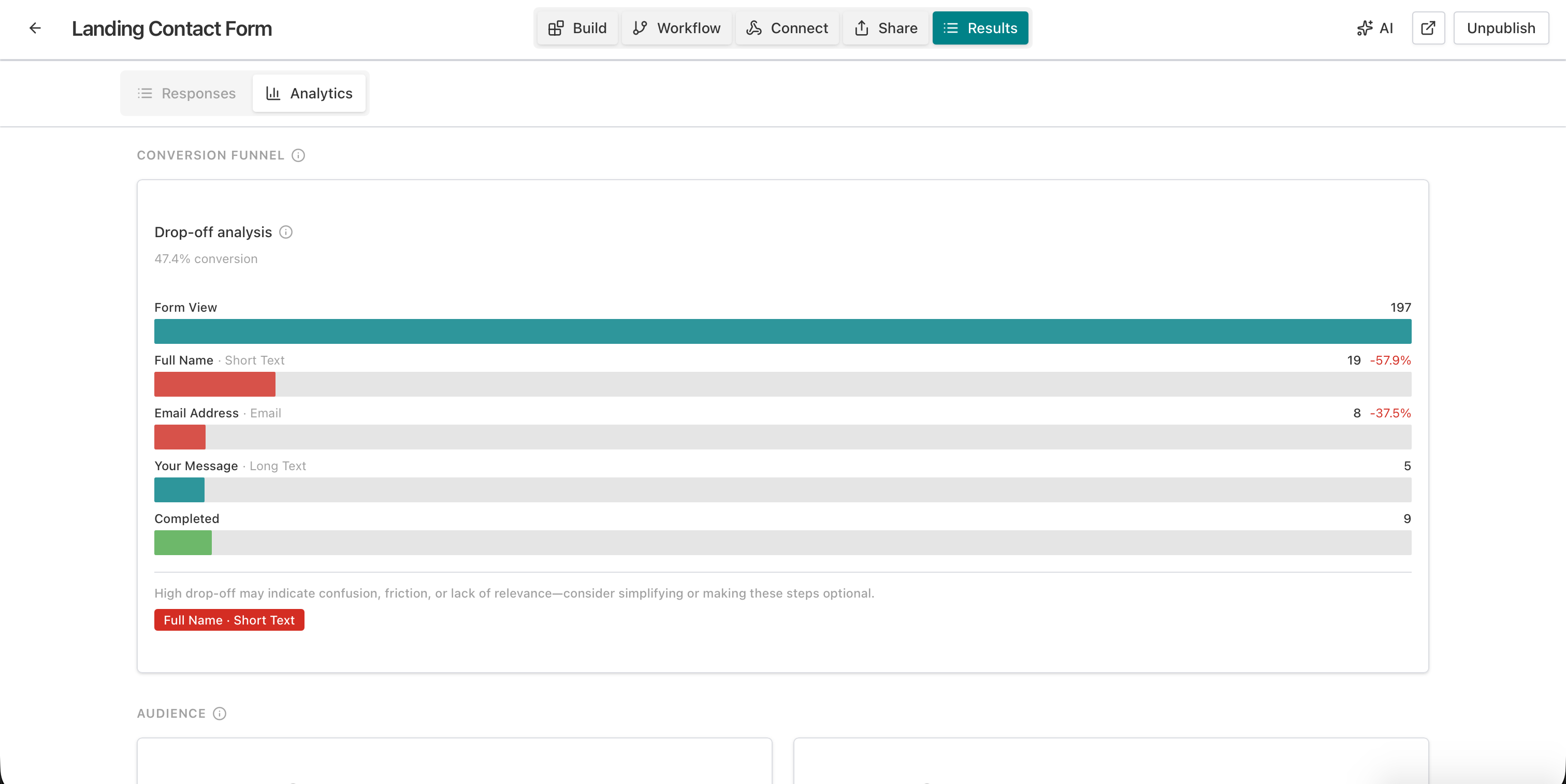Image resolution: width=1566 pixels, height=784 pixels.
Task: Open the Workflow editor icon
Action: (640, 28)
